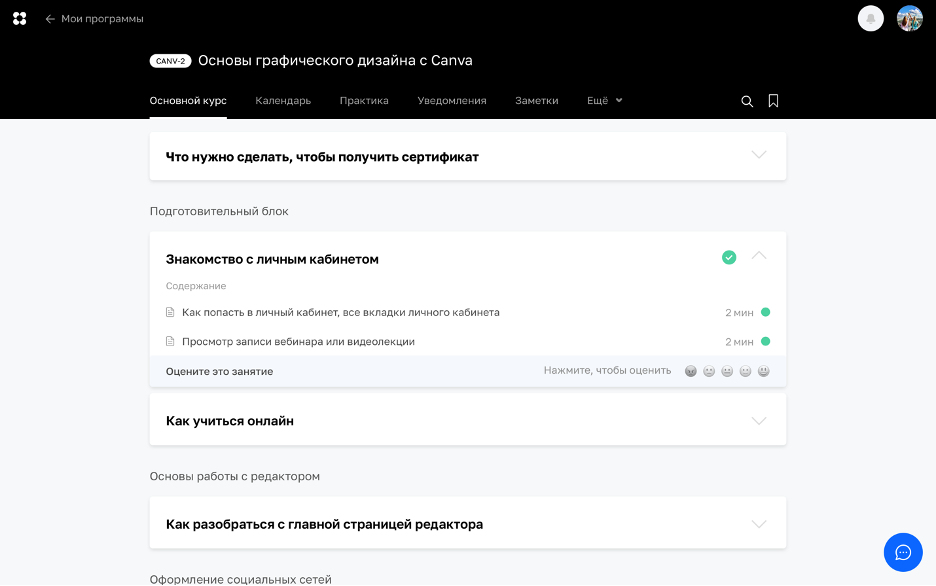Switch to the Календарь tab
This screenshot has height=586, width=936.
tap(283, 101)
